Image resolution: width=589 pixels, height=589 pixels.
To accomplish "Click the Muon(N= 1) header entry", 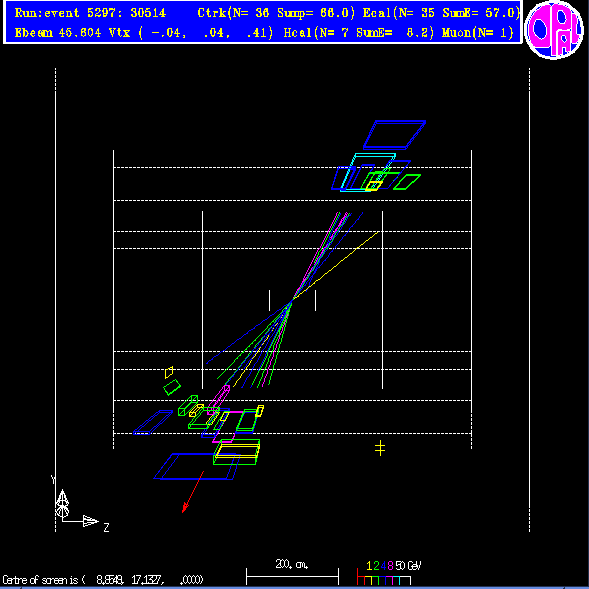I will click(477, 33).
